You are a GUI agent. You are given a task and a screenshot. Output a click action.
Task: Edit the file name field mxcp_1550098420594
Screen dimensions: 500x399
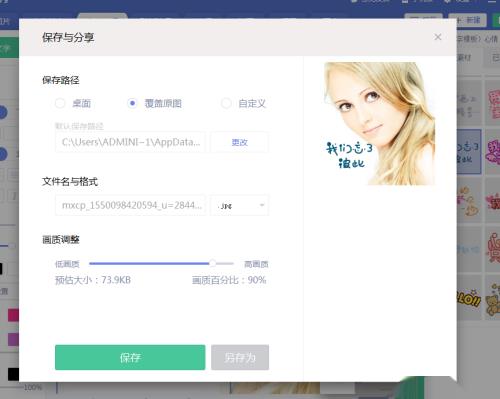pos(130,205)
